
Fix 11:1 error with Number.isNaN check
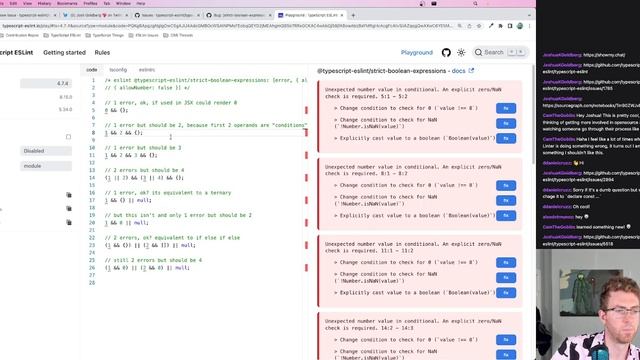point(506,278)
